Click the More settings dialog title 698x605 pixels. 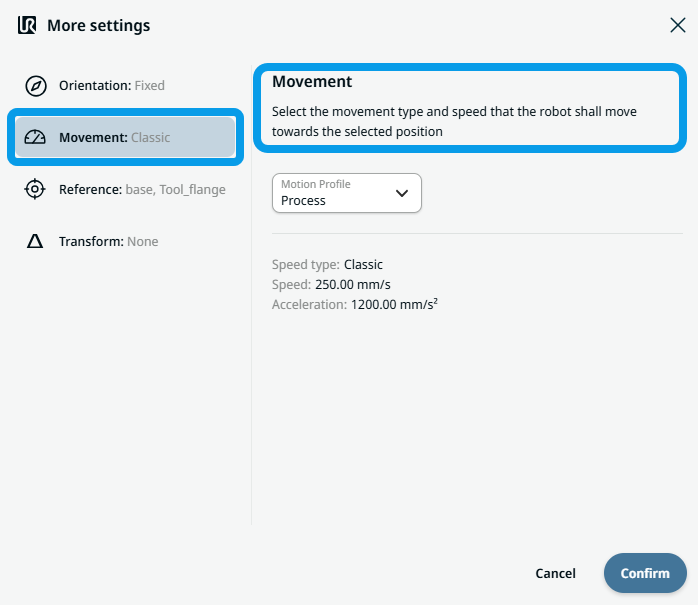(99, 25)
